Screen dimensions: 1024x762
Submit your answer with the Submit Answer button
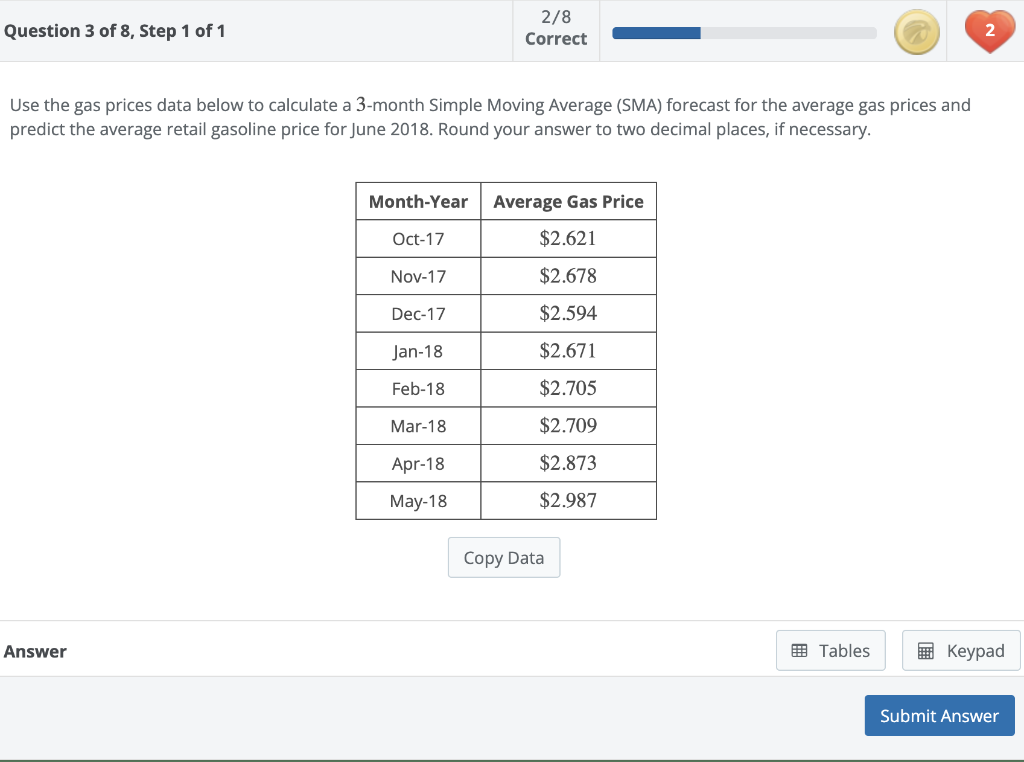(x=939, y=715)
